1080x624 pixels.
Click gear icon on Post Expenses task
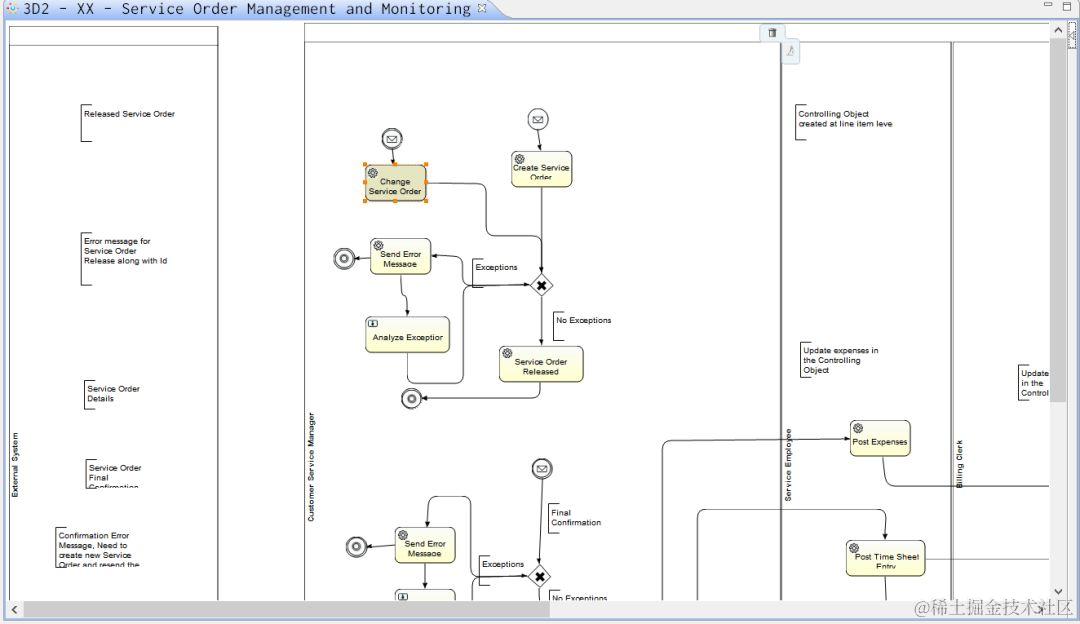point(858,428)
